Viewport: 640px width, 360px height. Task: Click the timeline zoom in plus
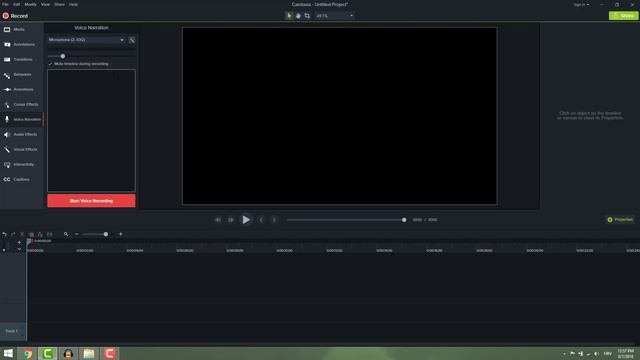(120, 234)
